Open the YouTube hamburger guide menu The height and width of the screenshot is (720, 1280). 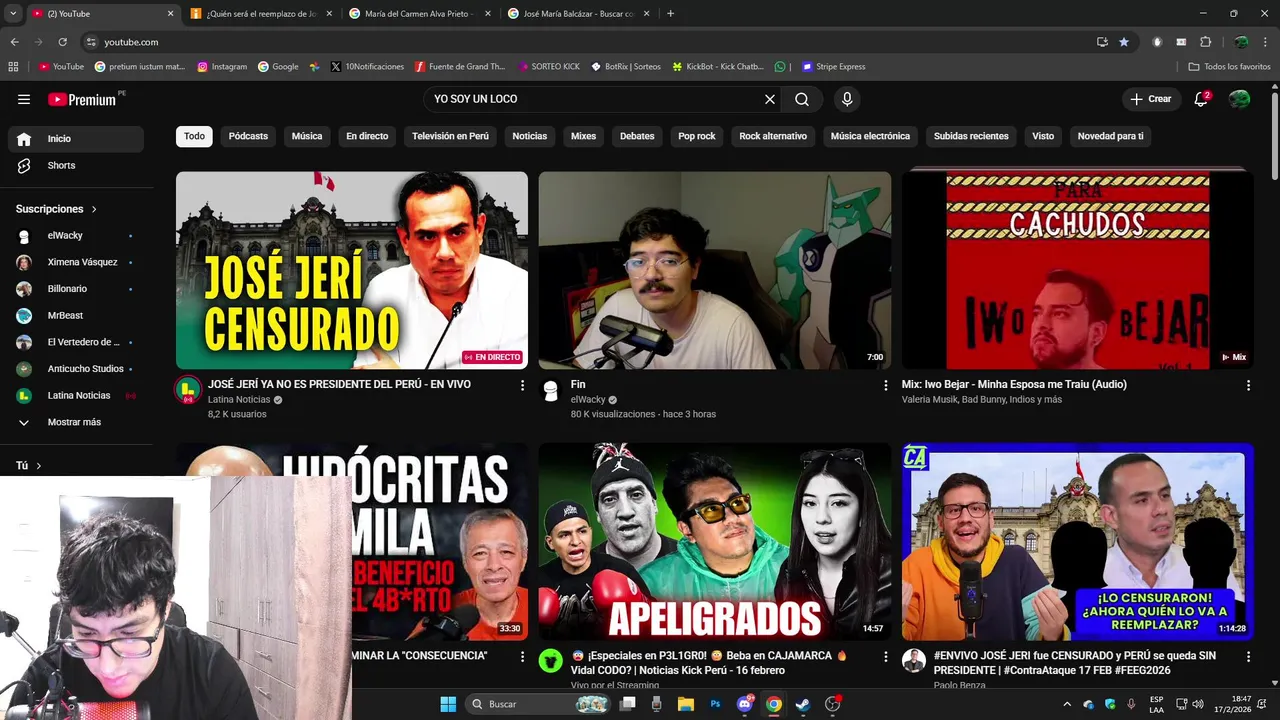24,99
